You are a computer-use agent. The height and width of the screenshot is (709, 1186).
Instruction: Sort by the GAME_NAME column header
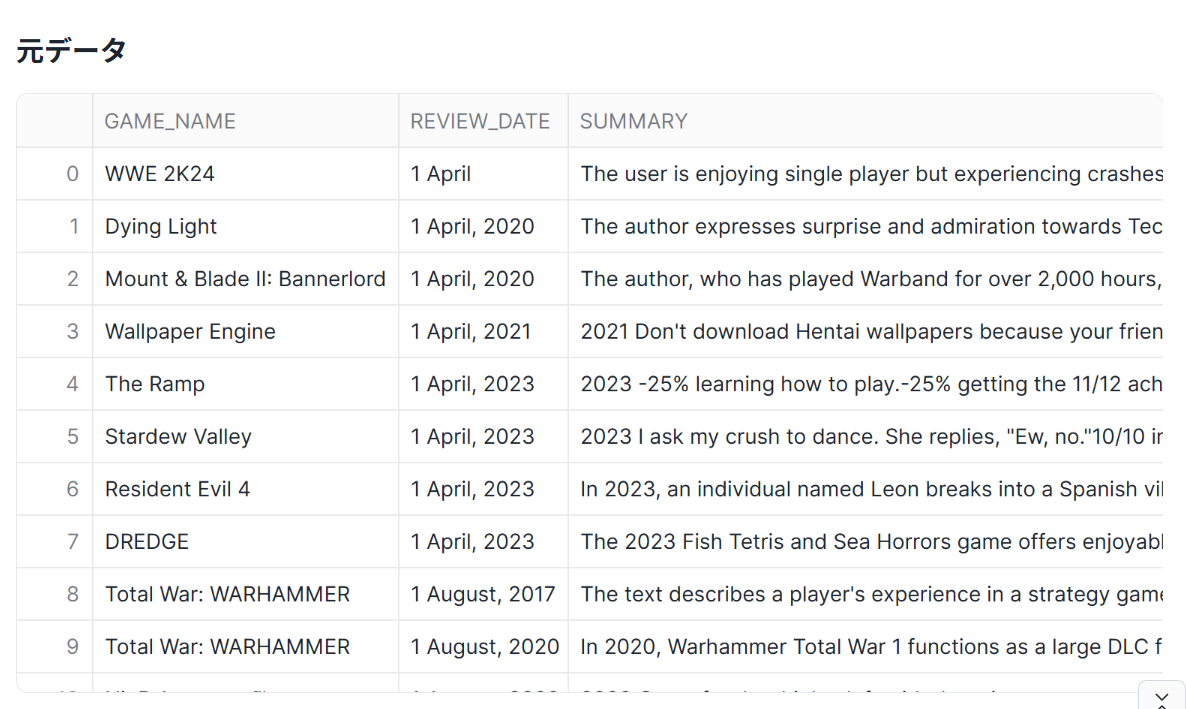(x=170, y=121)
